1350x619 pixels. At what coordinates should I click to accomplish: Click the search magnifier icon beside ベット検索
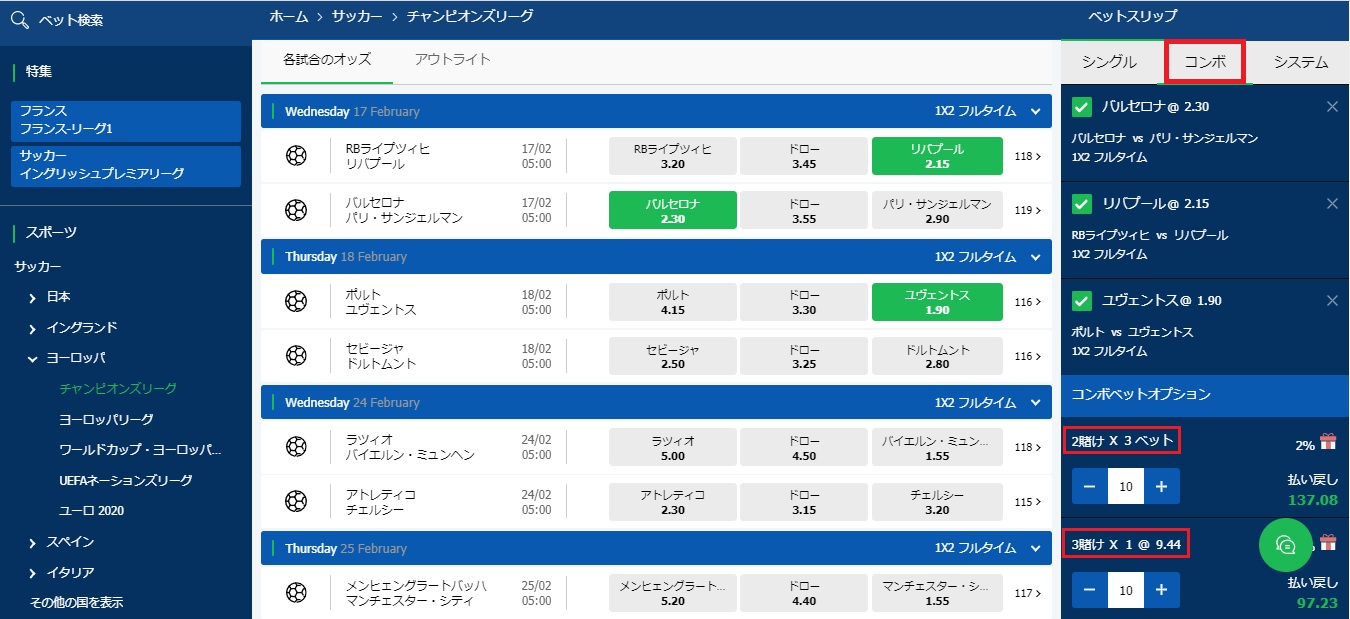tap(18, 20)
